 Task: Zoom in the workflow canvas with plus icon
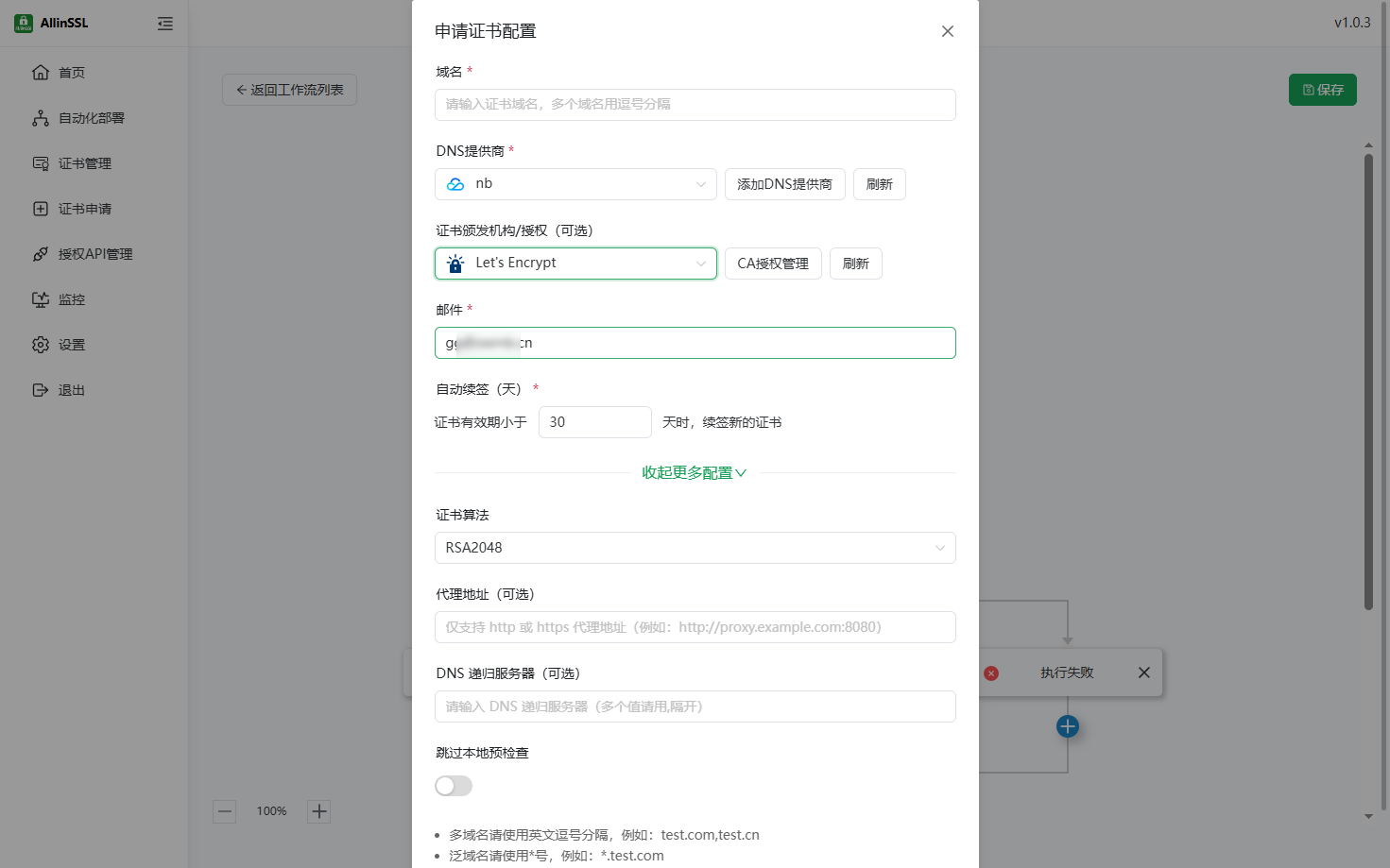[x=319, y=811]
